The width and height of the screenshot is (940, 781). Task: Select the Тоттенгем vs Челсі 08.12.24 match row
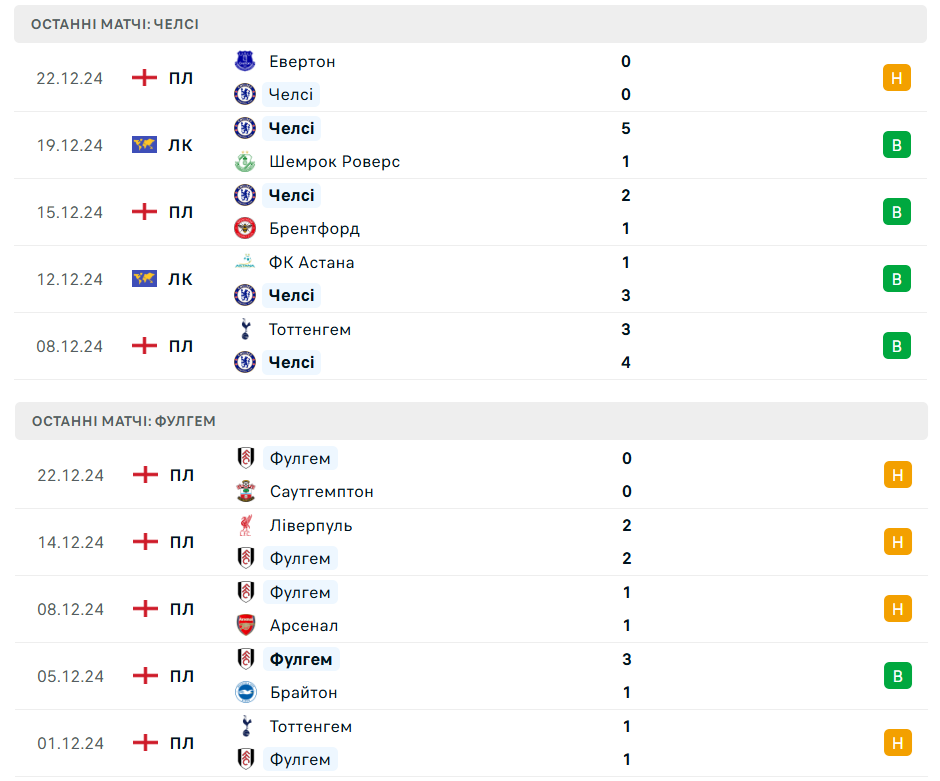coord(470,346)
